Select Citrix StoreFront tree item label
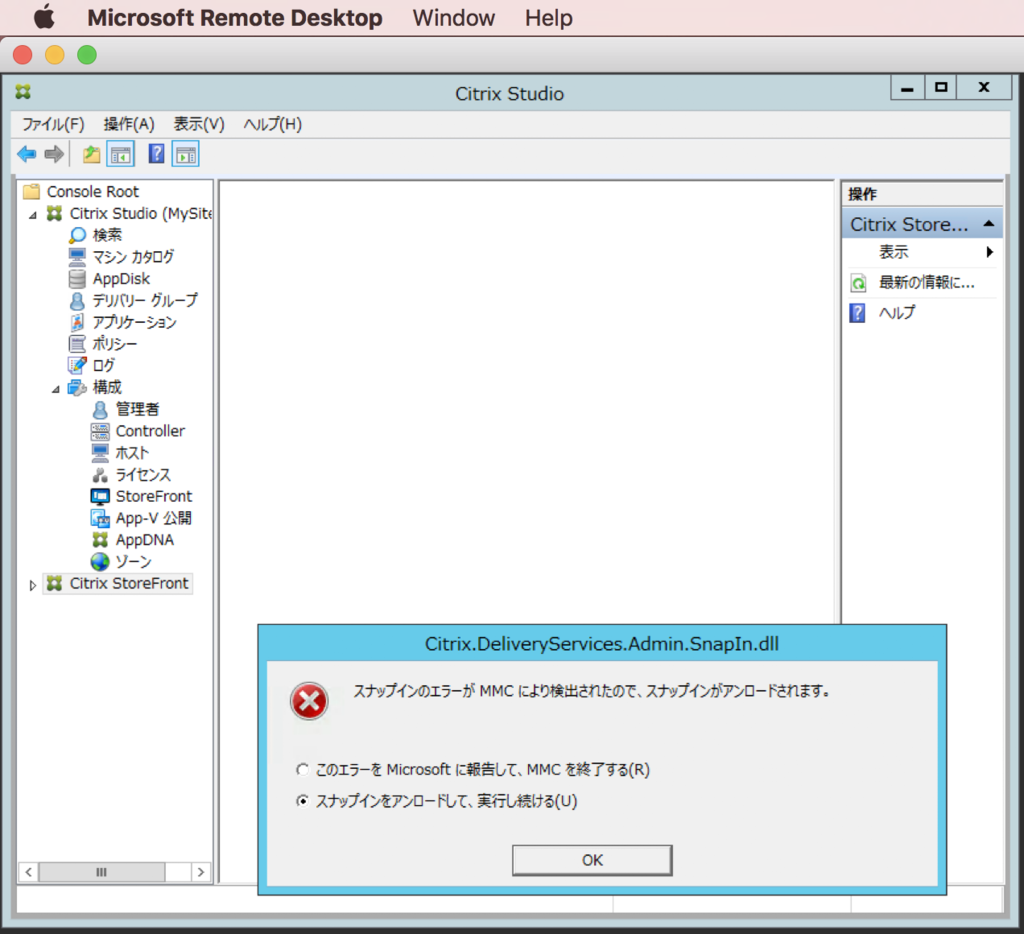This screenshot has width=1024, height=934. tap(129, 583)
